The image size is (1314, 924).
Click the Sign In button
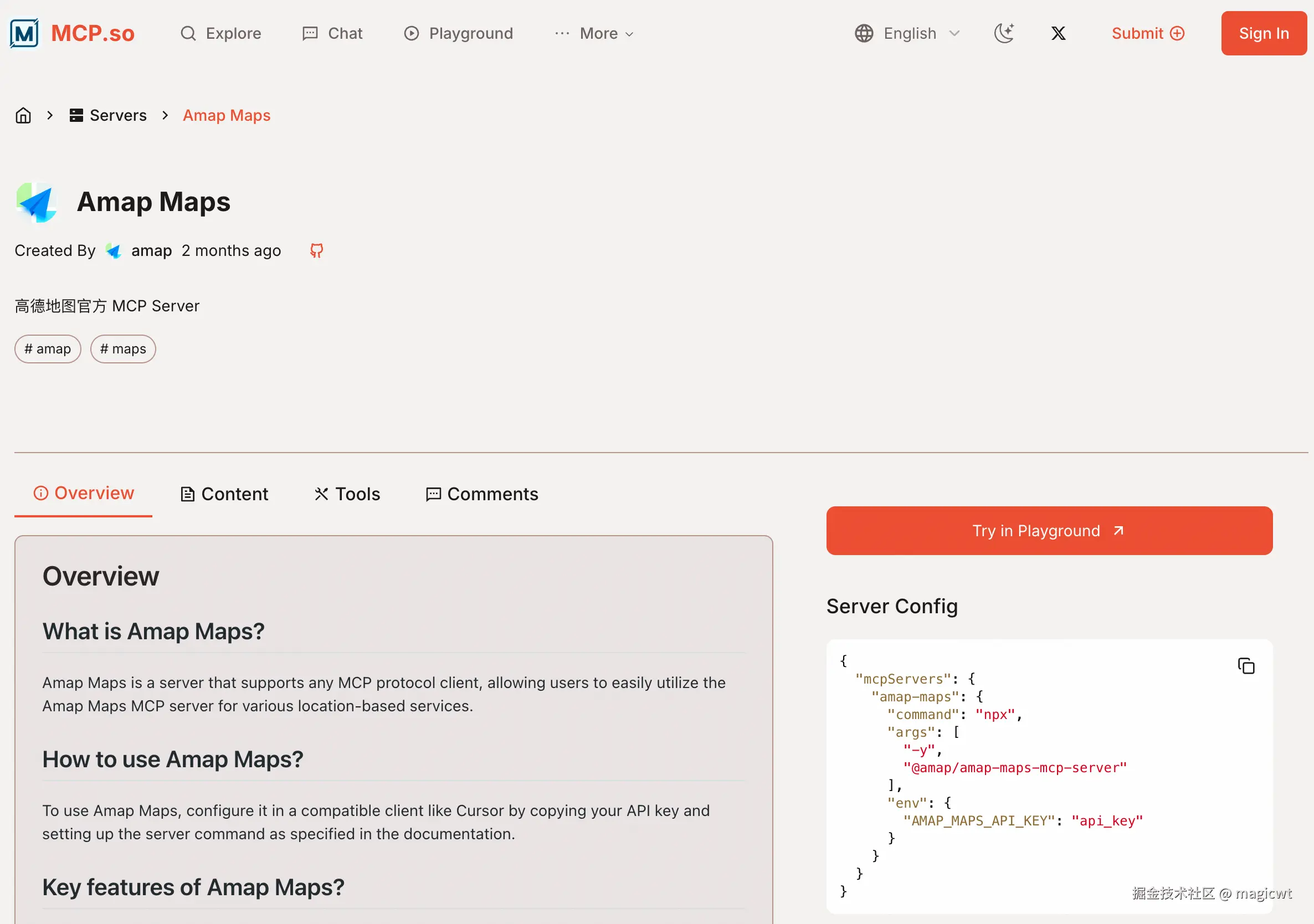[x=1264, y=33]
